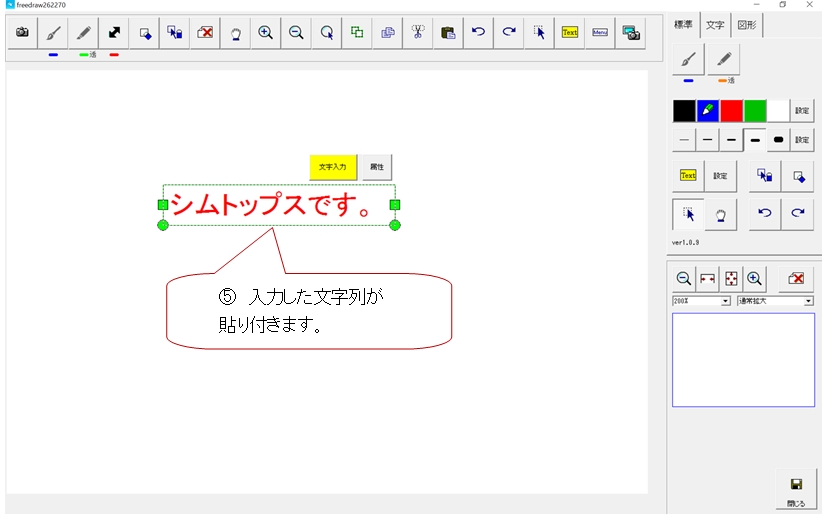Click redo arrow in the side panel
This screenshot has height=519, width=830.
(798, 213)
